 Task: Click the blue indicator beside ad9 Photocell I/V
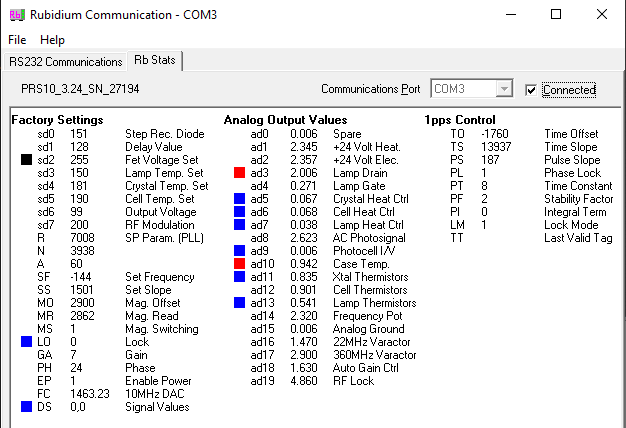[239, 250]
